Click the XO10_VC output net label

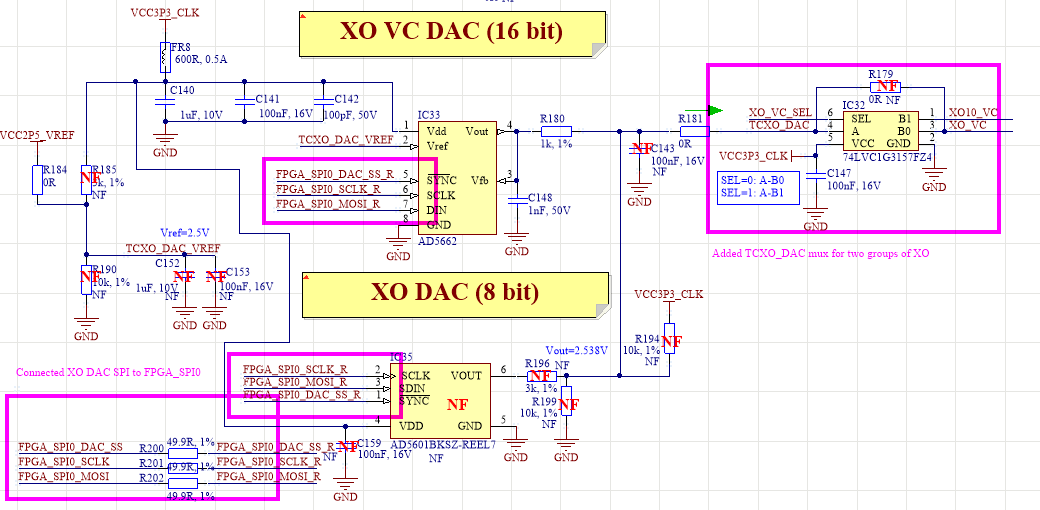coord(972,112)
